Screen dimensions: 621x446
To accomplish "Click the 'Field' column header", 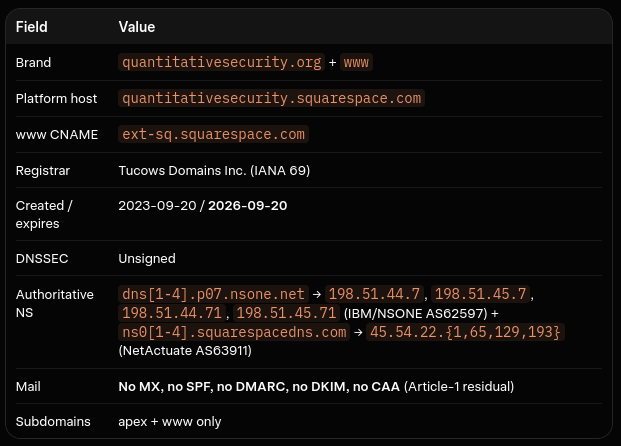I will tap(32, 27).
